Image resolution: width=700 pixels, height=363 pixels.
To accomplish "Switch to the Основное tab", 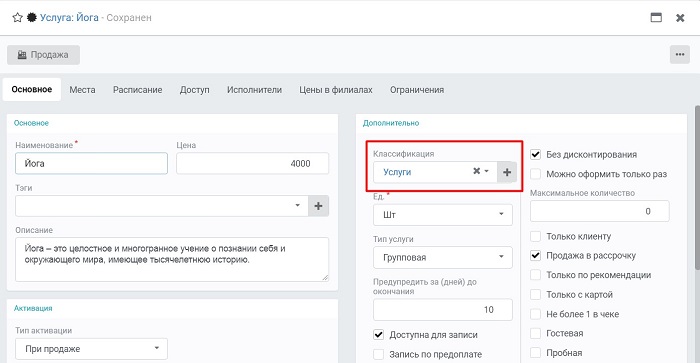I will pyautogui.click(x=32, y=89).
